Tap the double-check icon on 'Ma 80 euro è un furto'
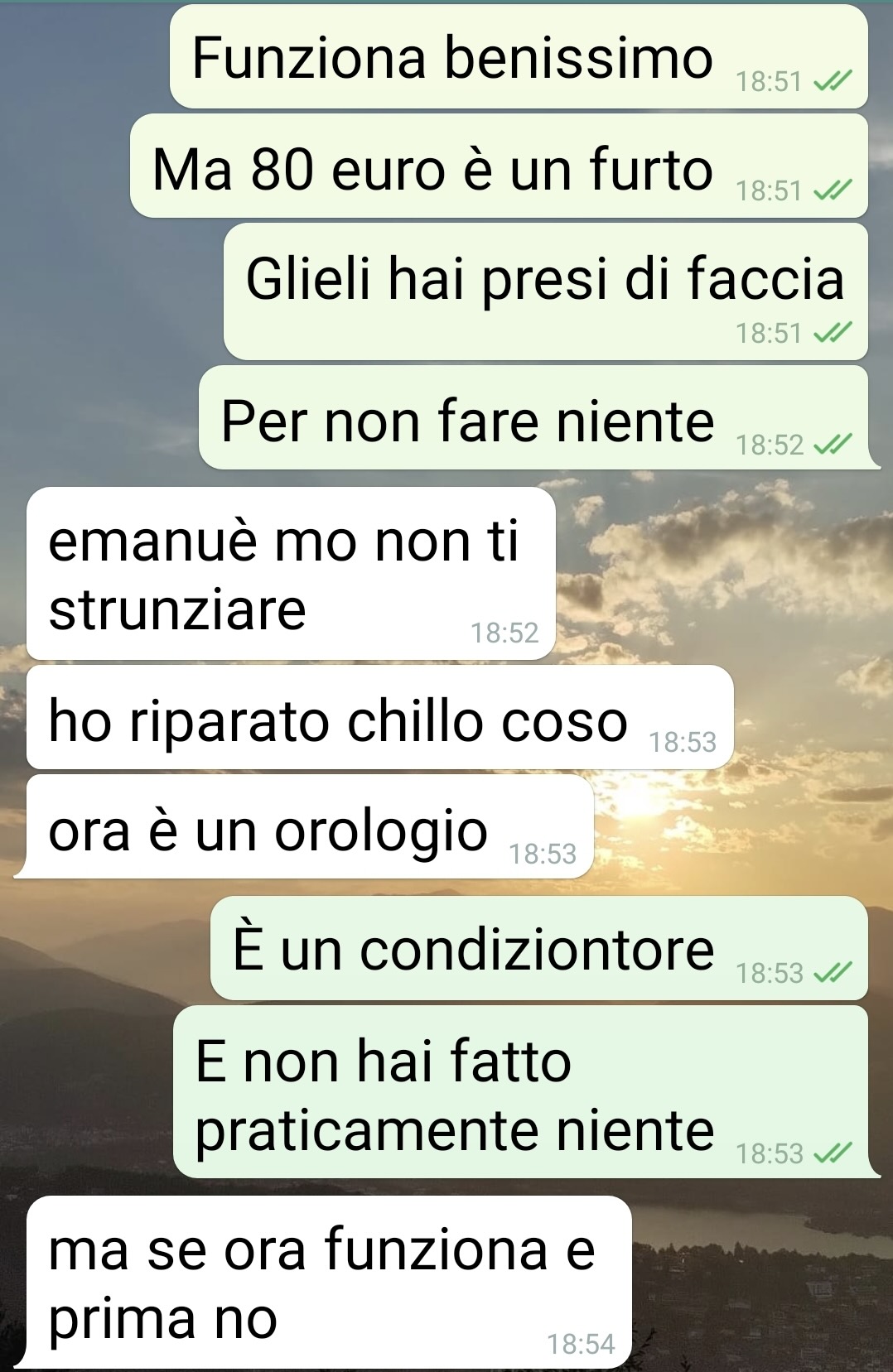Image resolution: width=893 pixels, height=1372 pixels. click(x=832, y=190)
